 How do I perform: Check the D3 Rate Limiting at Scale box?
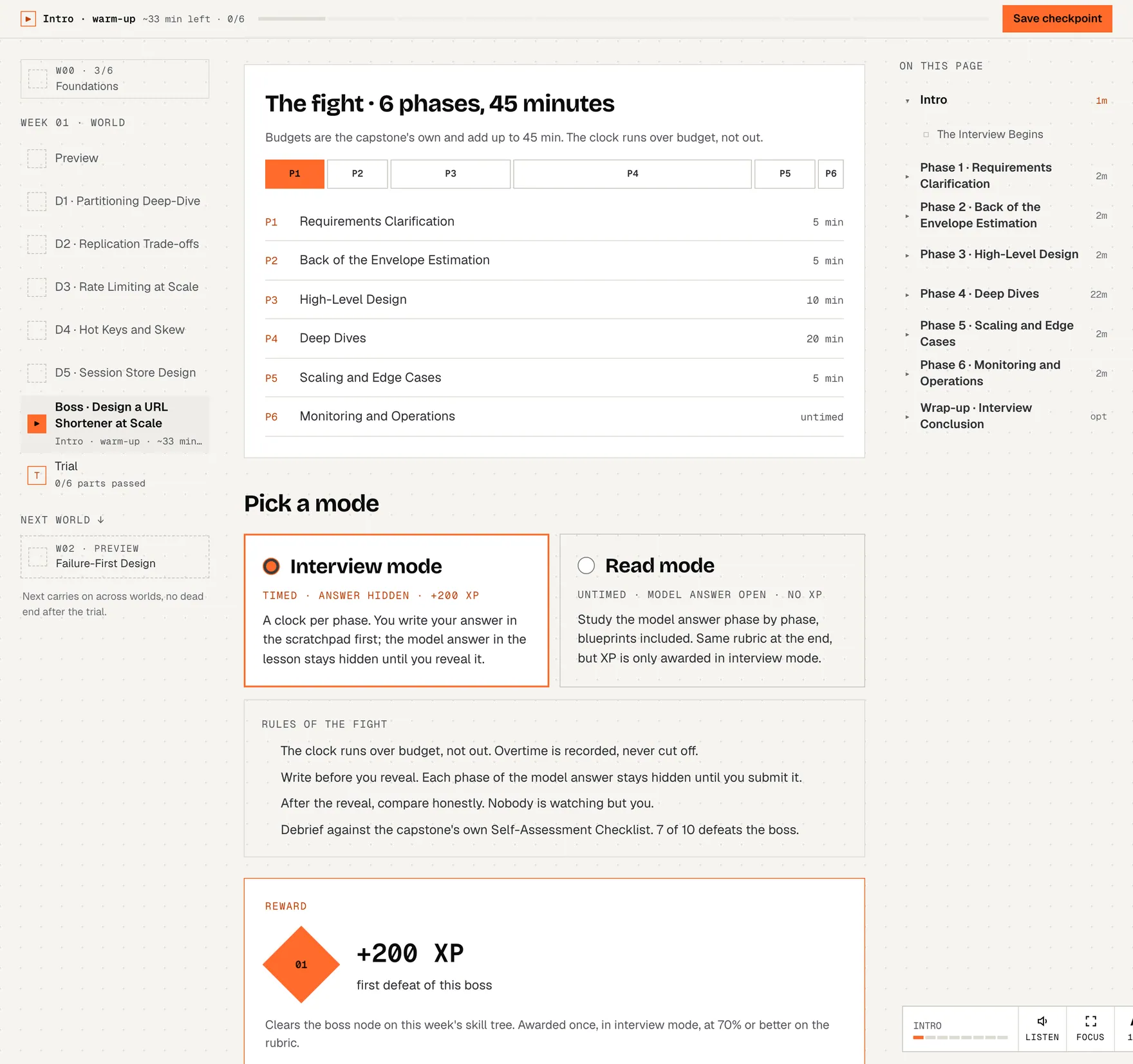(37, 287)
